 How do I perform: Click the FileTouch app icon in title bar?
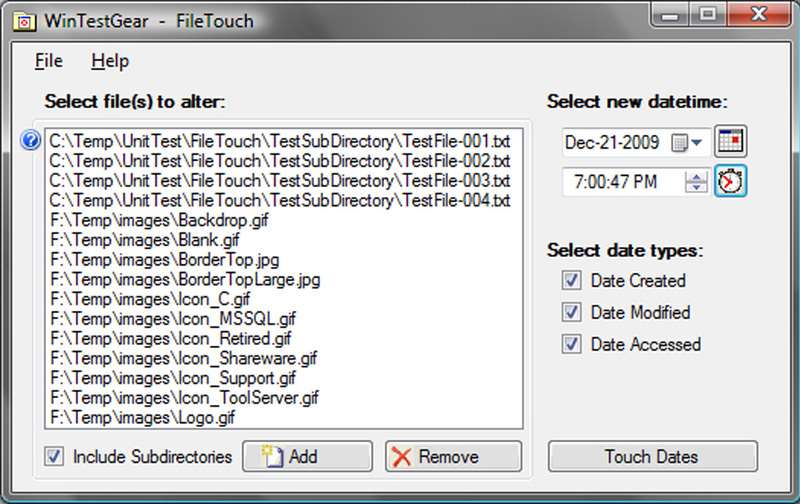(24, 22)
